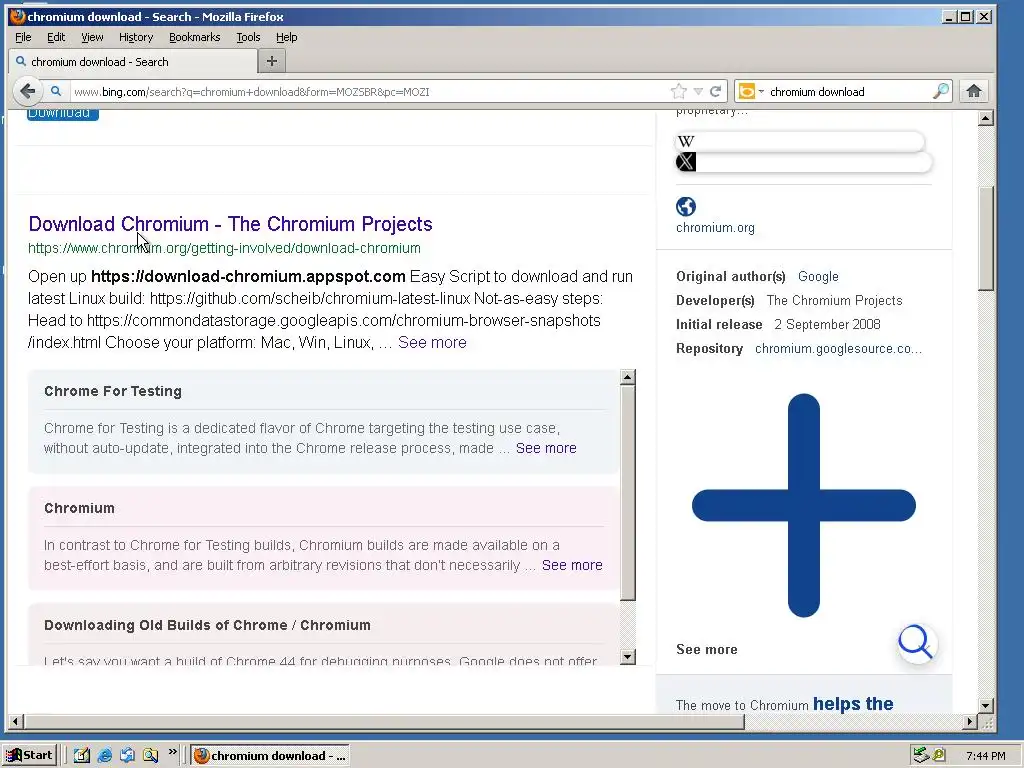The width and height of the screenshot is (1024, 768).
Task: Open 'Download Chromium - The Chromium Projects' result
Action: pyautogui.click(x=230, y=224)
